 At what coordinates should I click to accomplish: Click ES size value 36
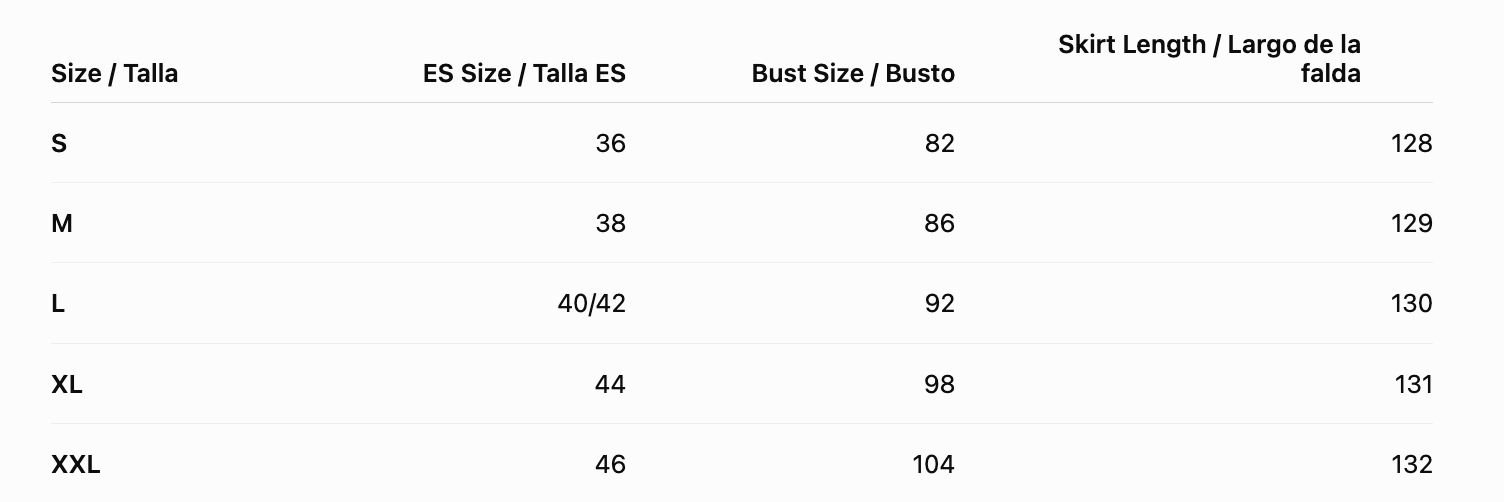(x=610, y=143)
